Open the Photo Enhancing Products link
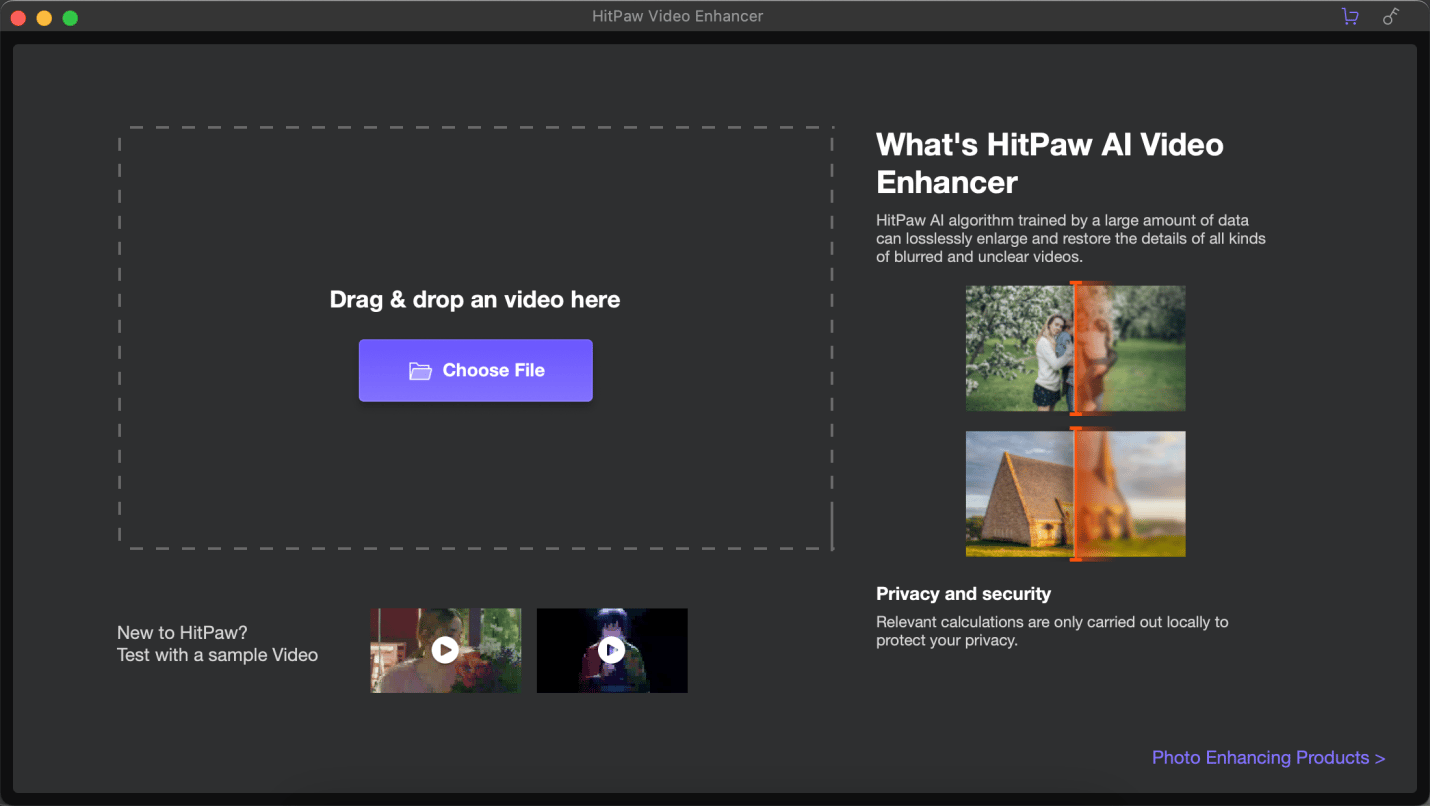1430x806 pixels. click(x=1268, y=758)
